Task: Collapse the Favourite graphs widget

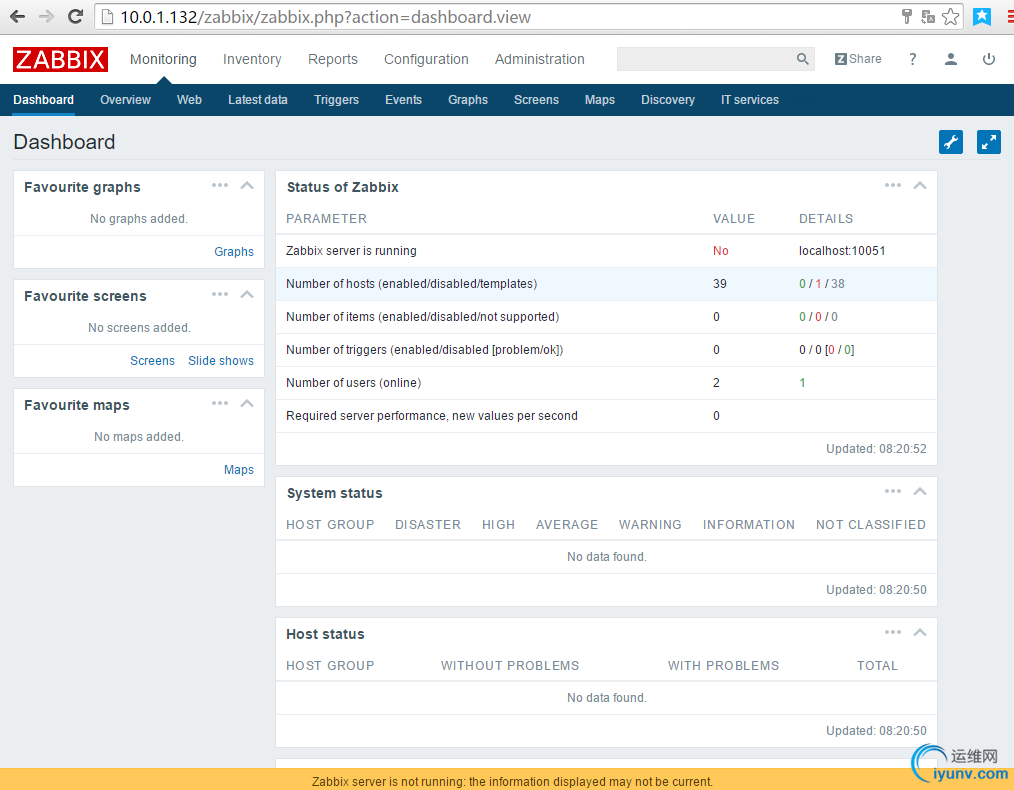Action: pos(247,186)
